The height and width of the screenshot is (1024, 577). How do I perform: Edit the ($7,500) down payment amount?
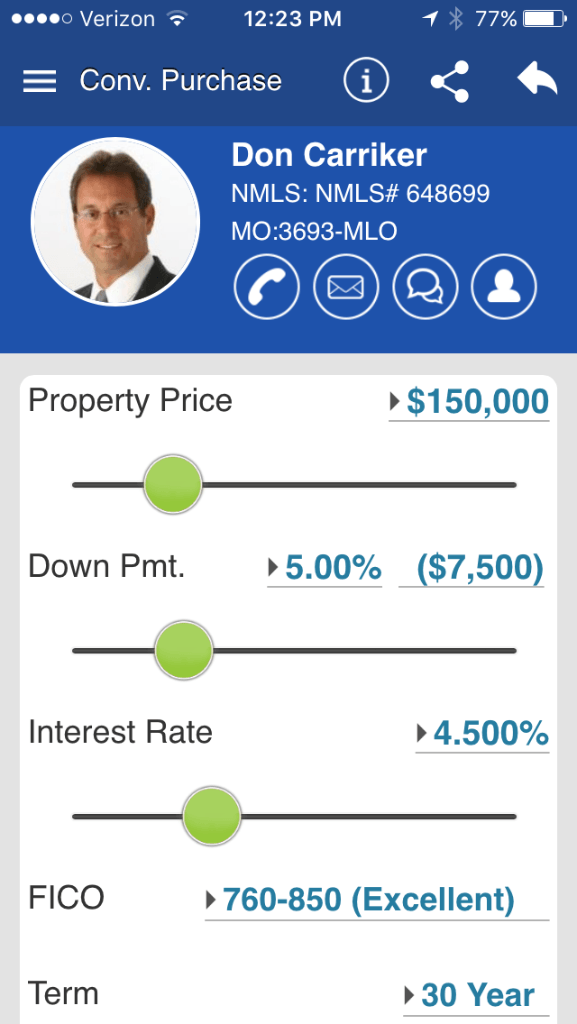point(471,568)
